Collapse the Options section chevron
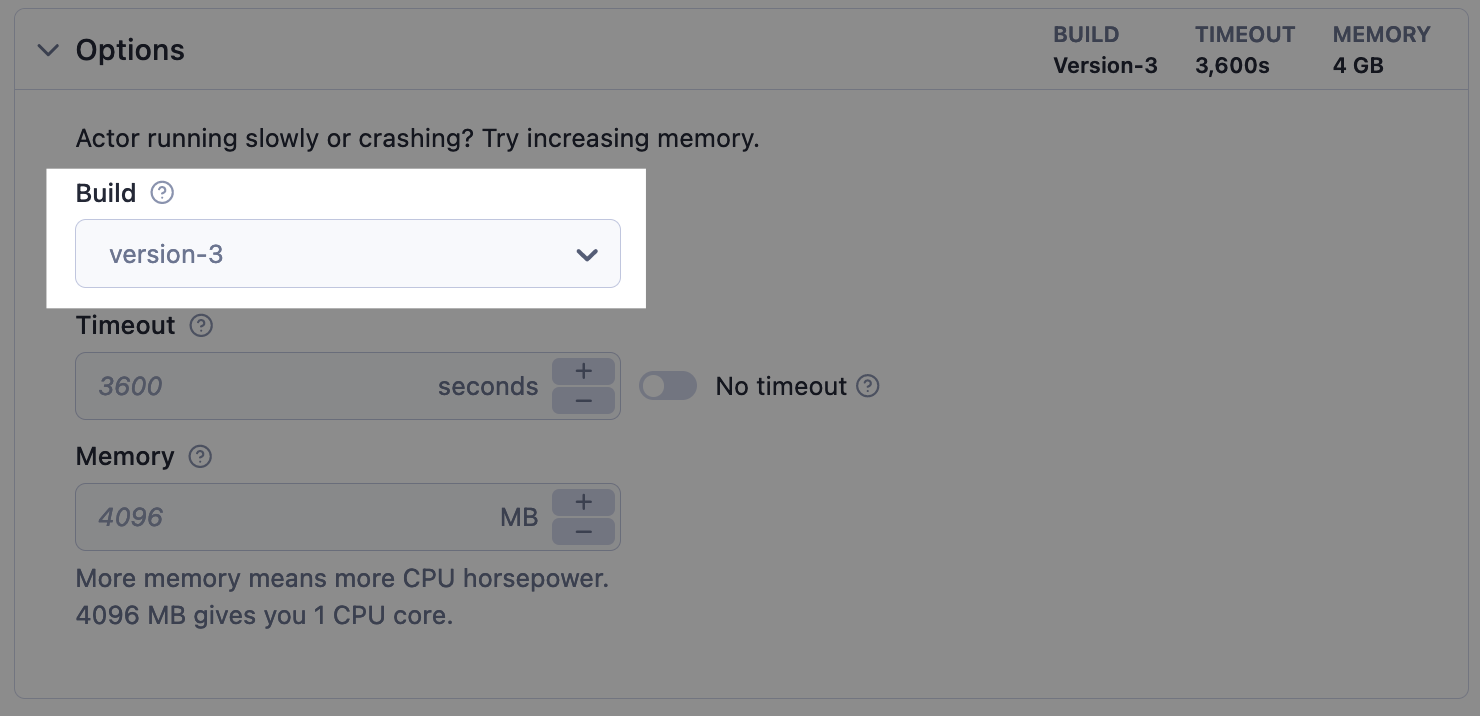The image size is (1480, 716). tap(48, 50)
